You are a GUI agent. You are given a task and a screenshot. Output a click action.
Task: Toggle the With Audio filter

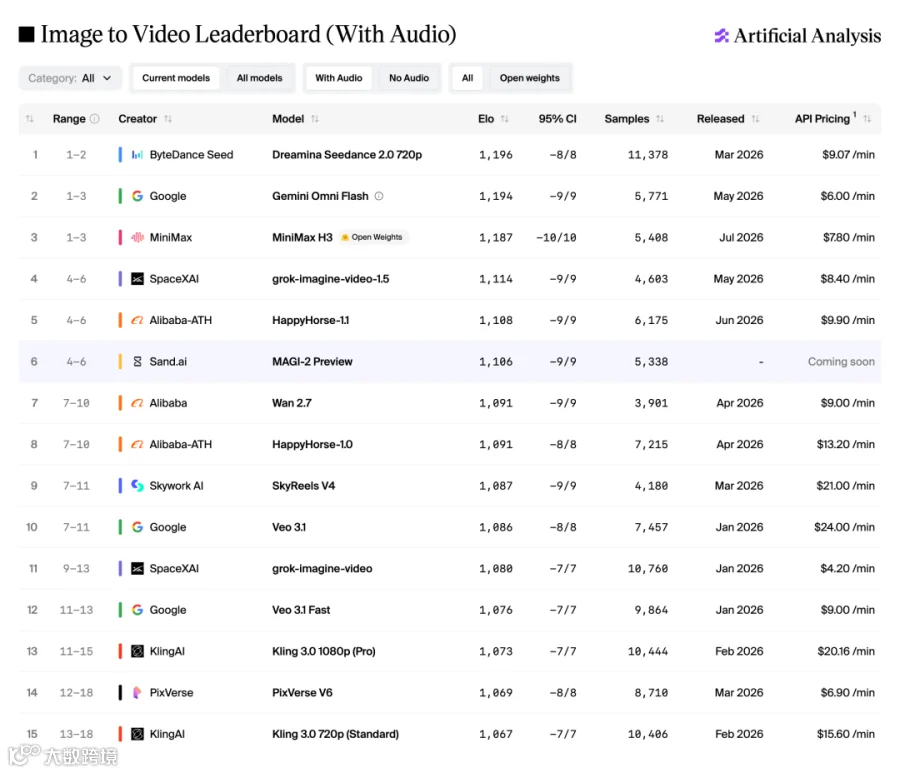(339, 78)
